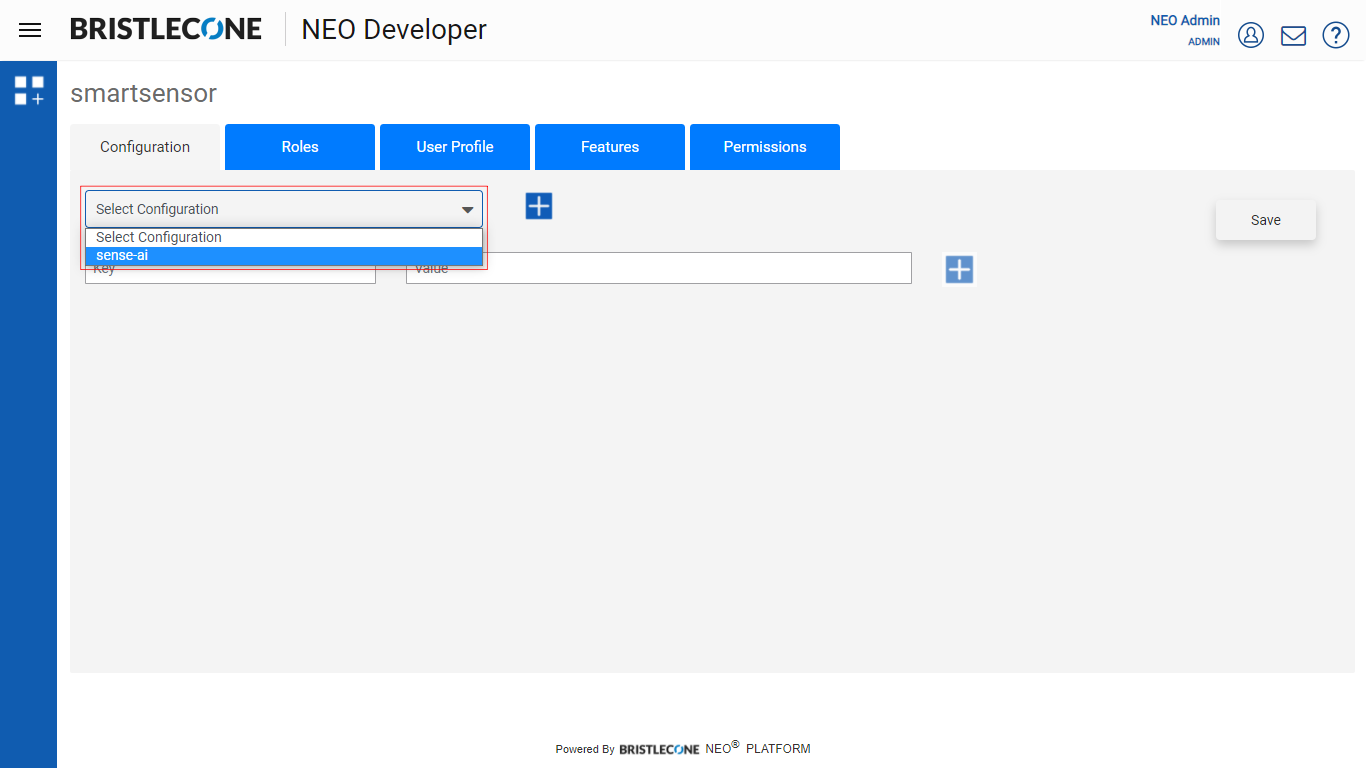Click the Powered By Bristlecone footer logo
This screenshot has width=1366, height=768.
coord(659,749)
